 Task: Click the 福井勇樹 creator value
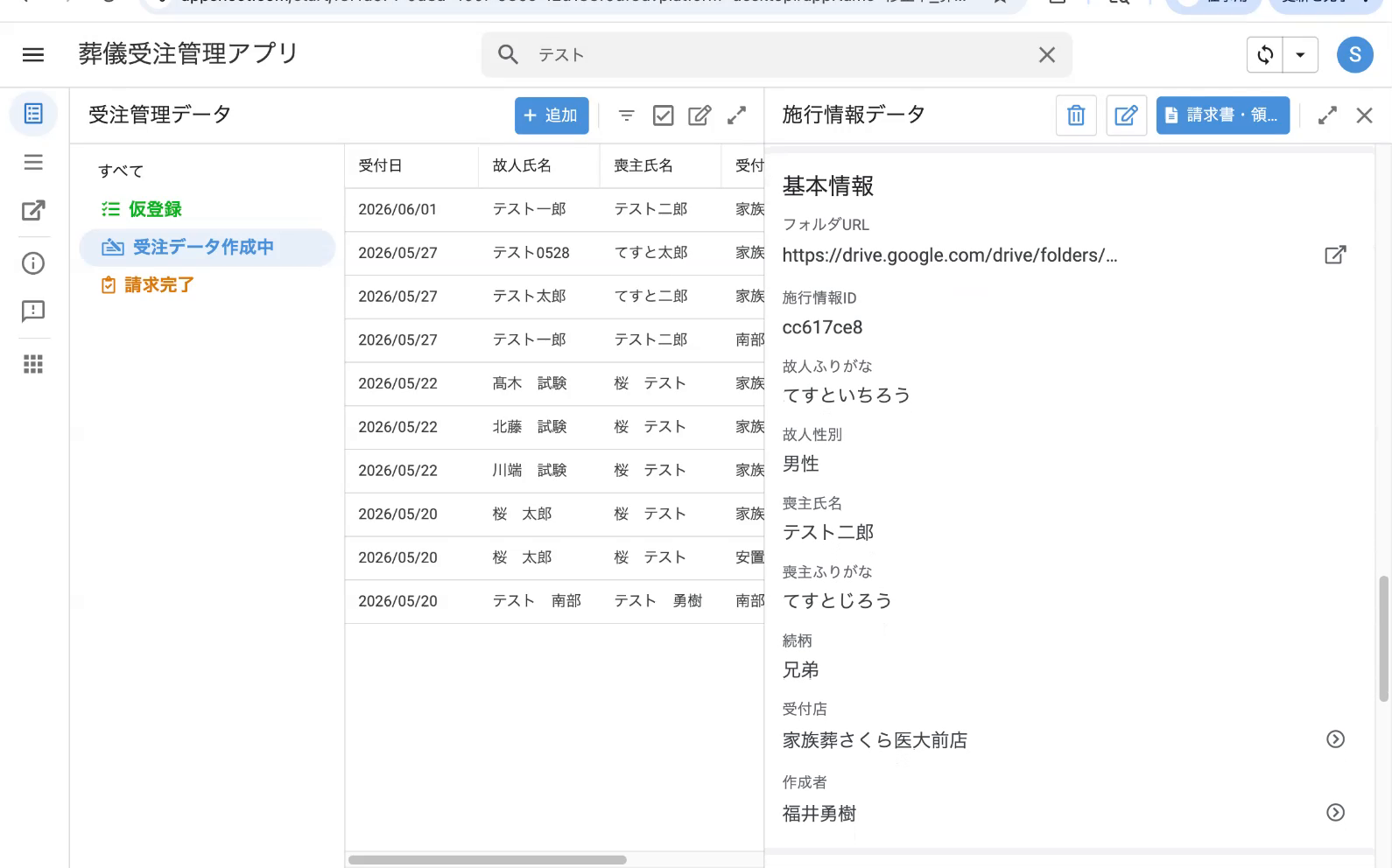(819, 814)
